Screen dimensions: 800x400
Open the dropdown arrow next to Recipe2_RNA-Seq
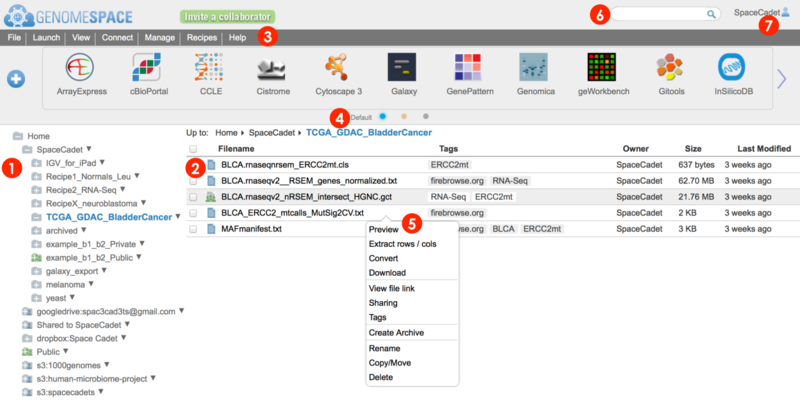122,189
